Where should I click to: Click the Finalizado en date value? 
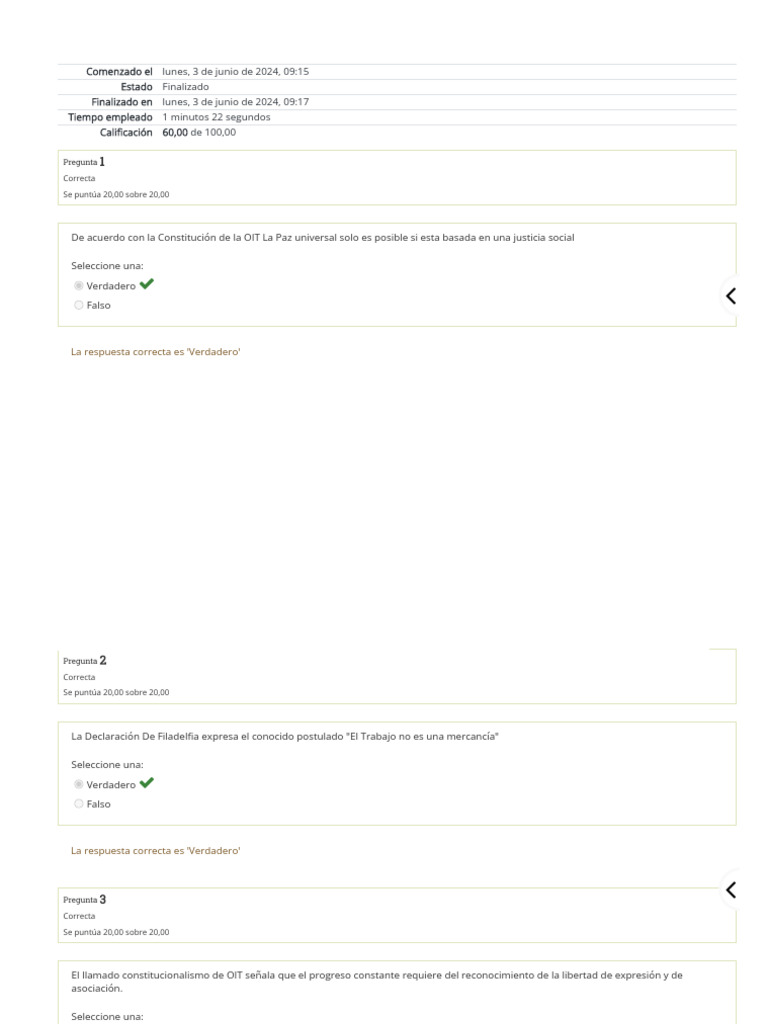(x=235, y=102)
